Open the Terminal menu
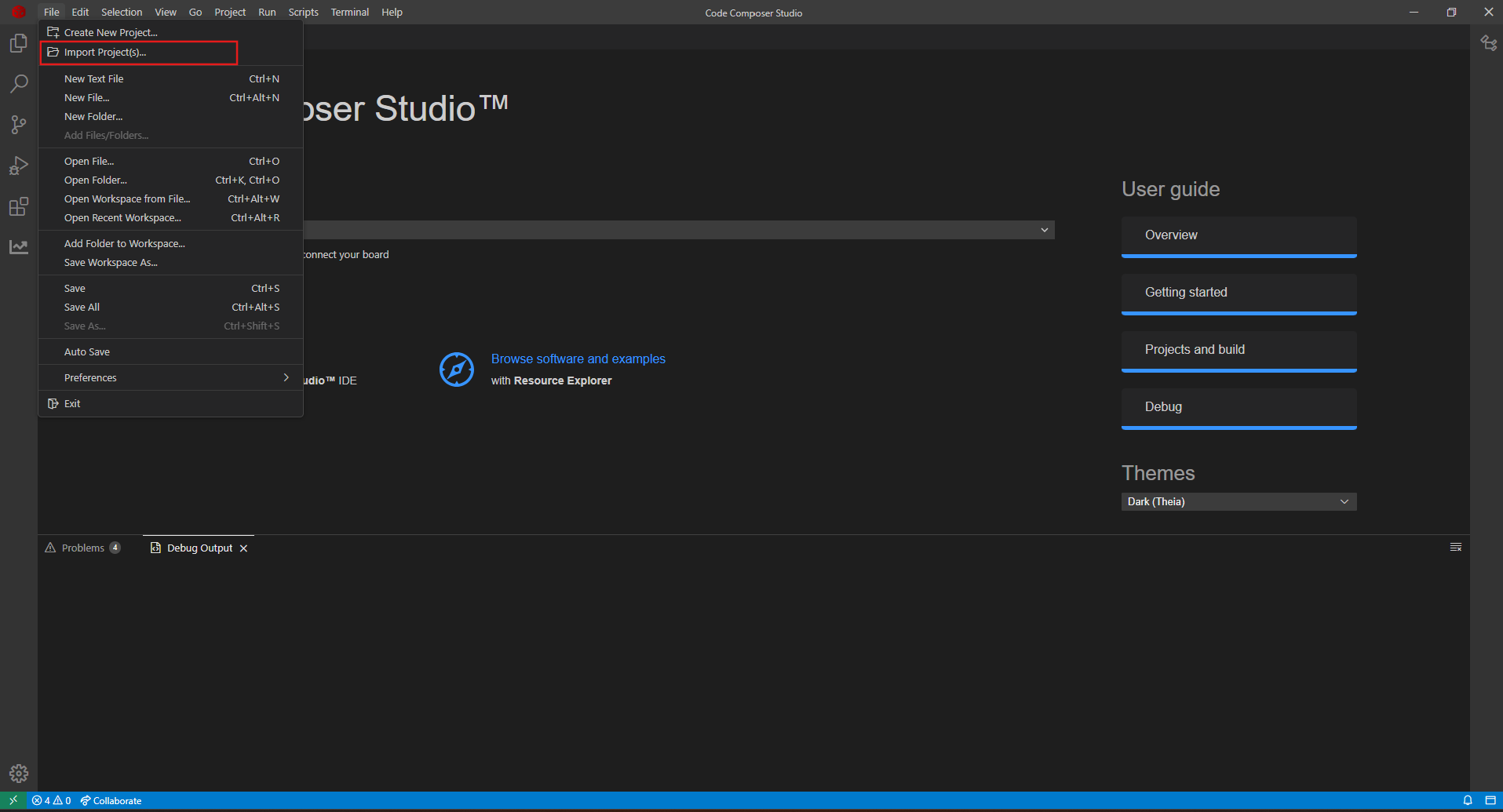1503x812 pixels. click(x=349, y=12)
